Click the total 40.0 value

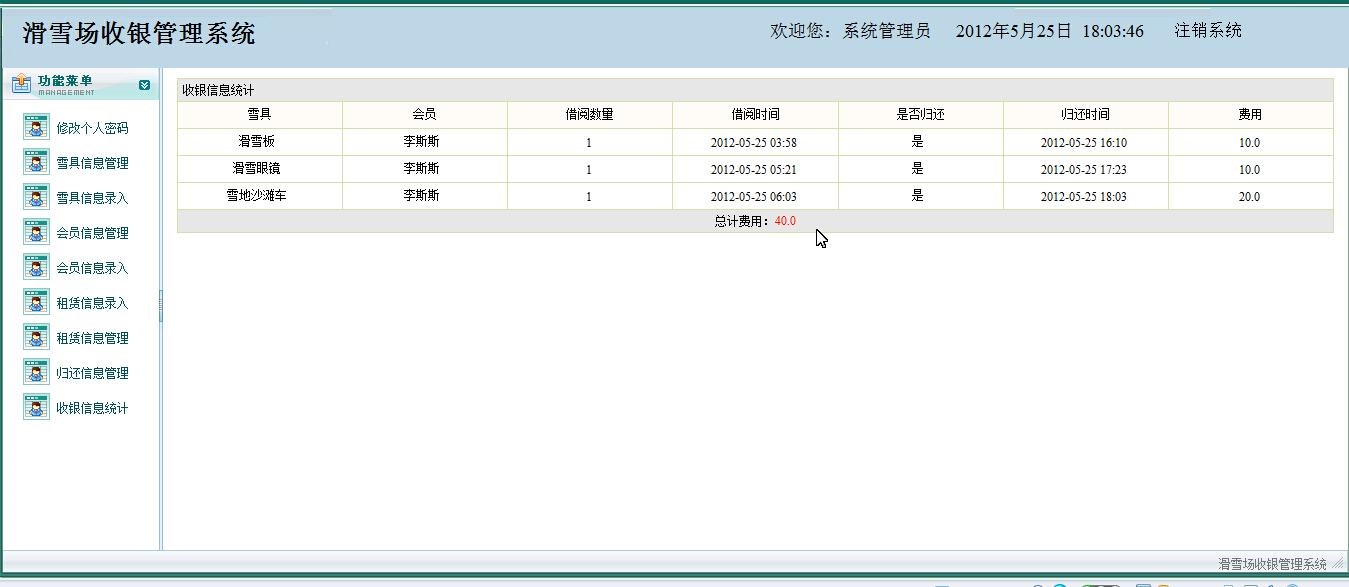click(x=786, y=221)
